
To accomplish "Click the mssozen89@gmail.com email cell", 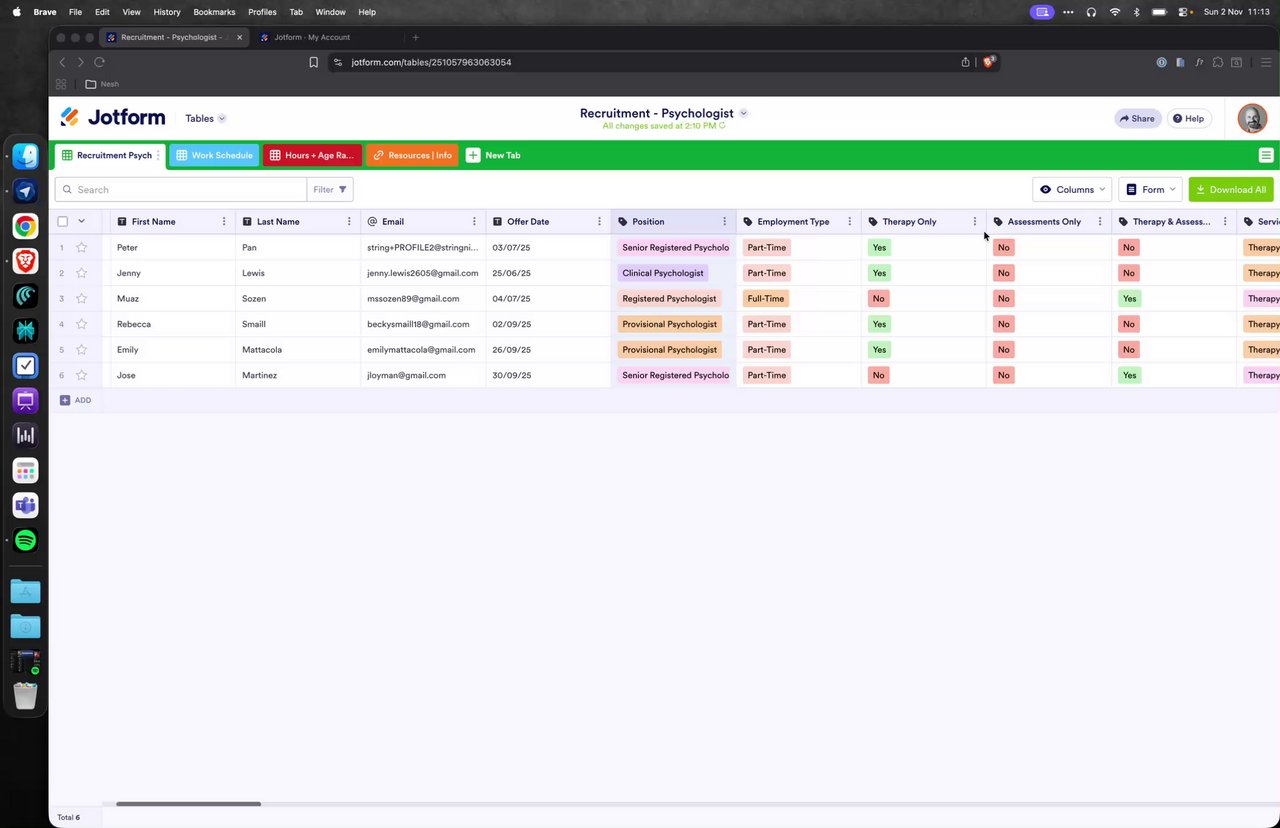I will [423, 298].
